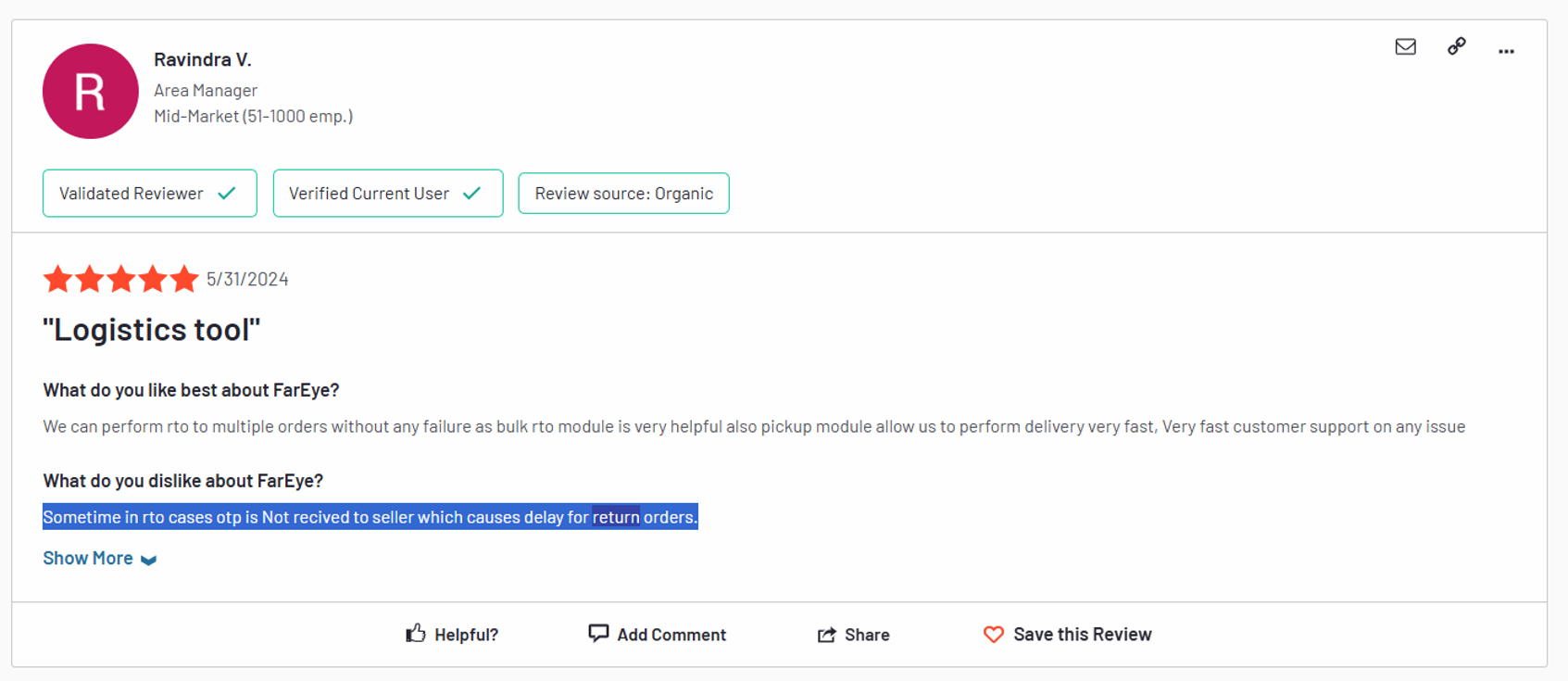The width and height of the screenshot is (1568, 681).
Task: Click the Helpful? button label
Action: click(466, 635)
